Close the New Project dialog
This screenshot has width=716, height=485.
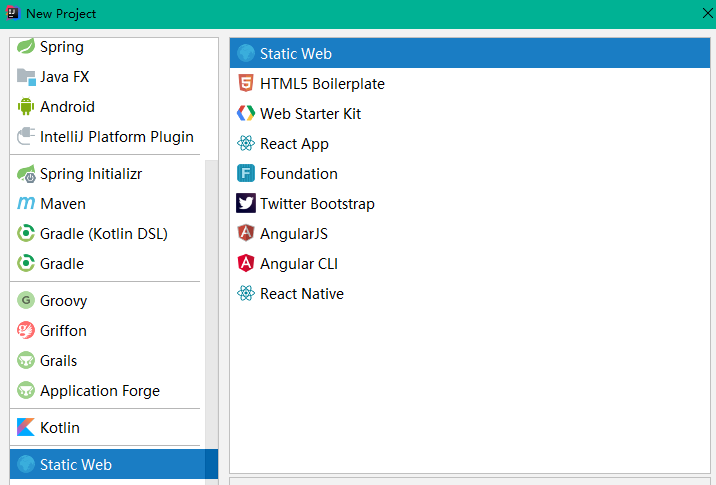[707, 13]
